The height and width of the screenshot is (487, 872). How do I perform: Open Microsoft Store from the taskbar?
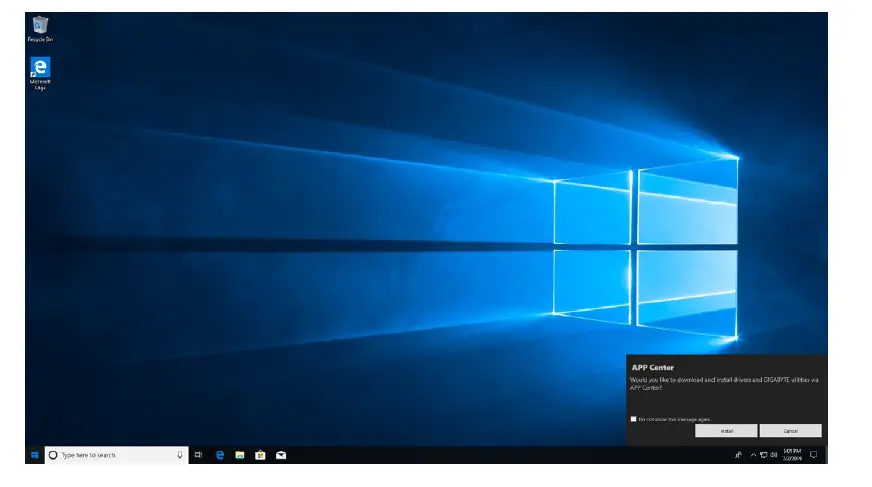[x=260, y=455]
